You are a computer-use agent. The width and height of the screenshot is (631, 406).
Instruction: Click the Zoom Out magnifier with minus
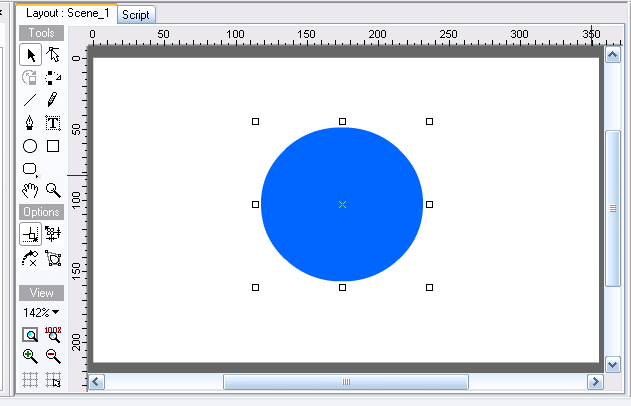[53, 357]
